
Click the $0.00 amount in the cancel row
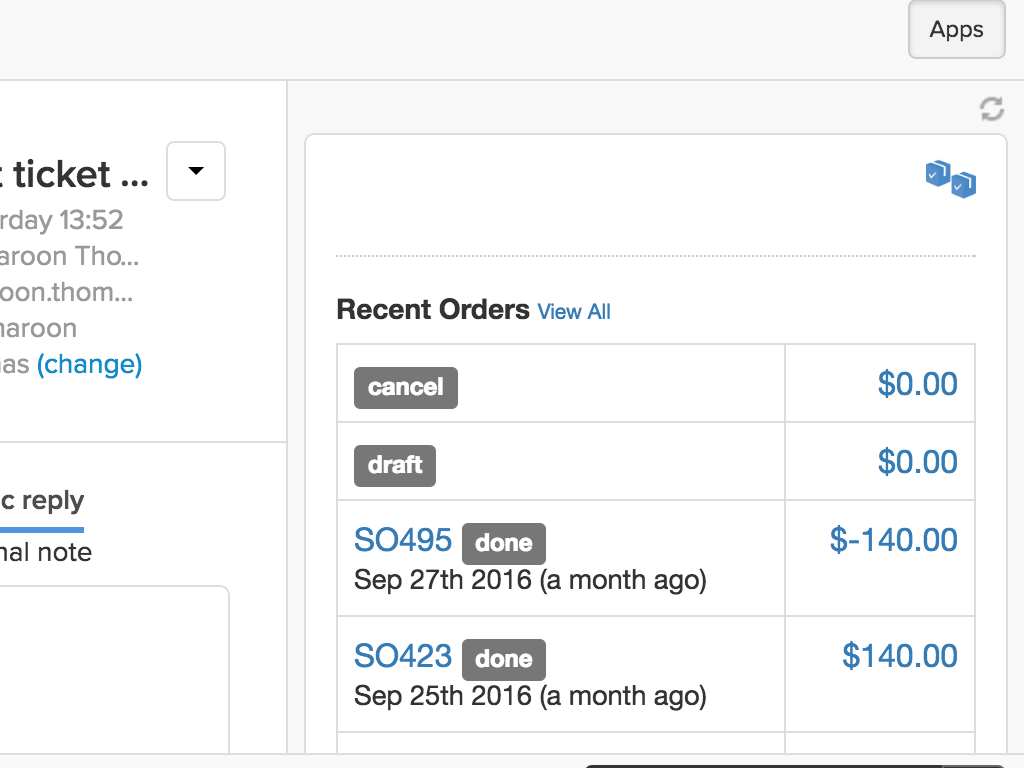[917, 384]
